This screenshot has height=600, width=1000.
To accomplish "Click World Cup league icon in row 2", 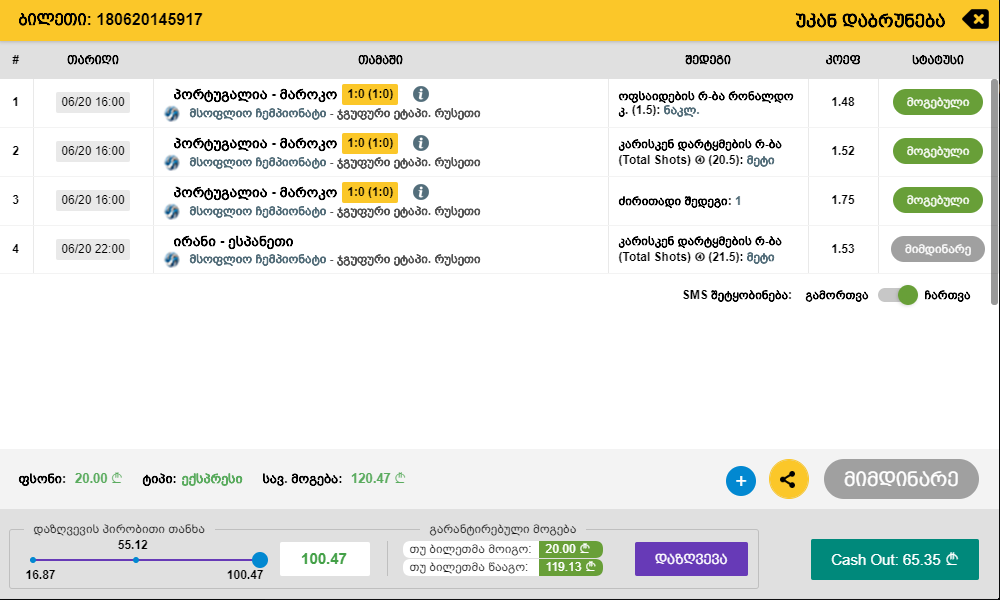I will point(172,163).
